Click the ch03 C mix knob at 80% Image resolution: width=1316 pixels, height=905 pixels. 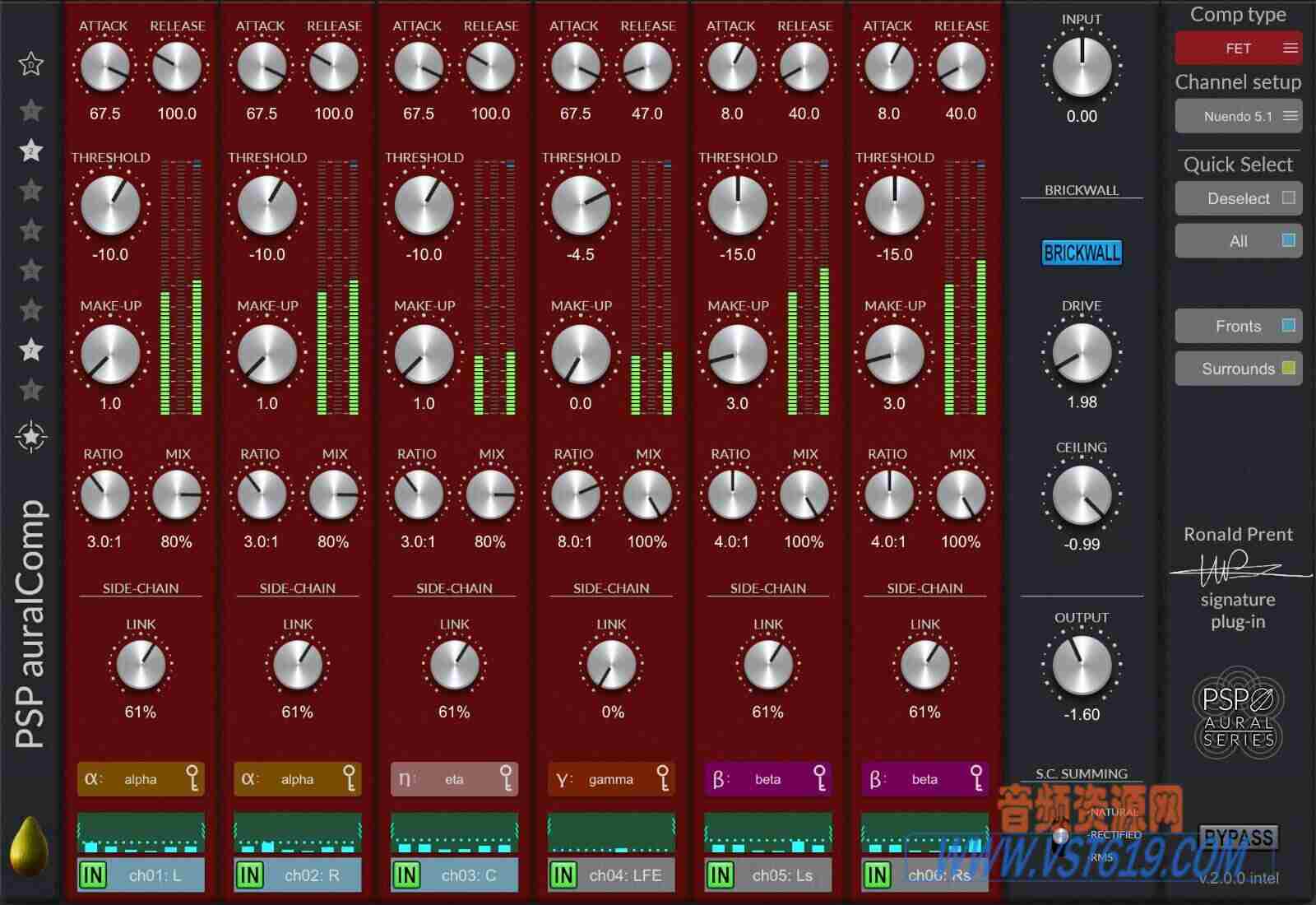point(490,494)
